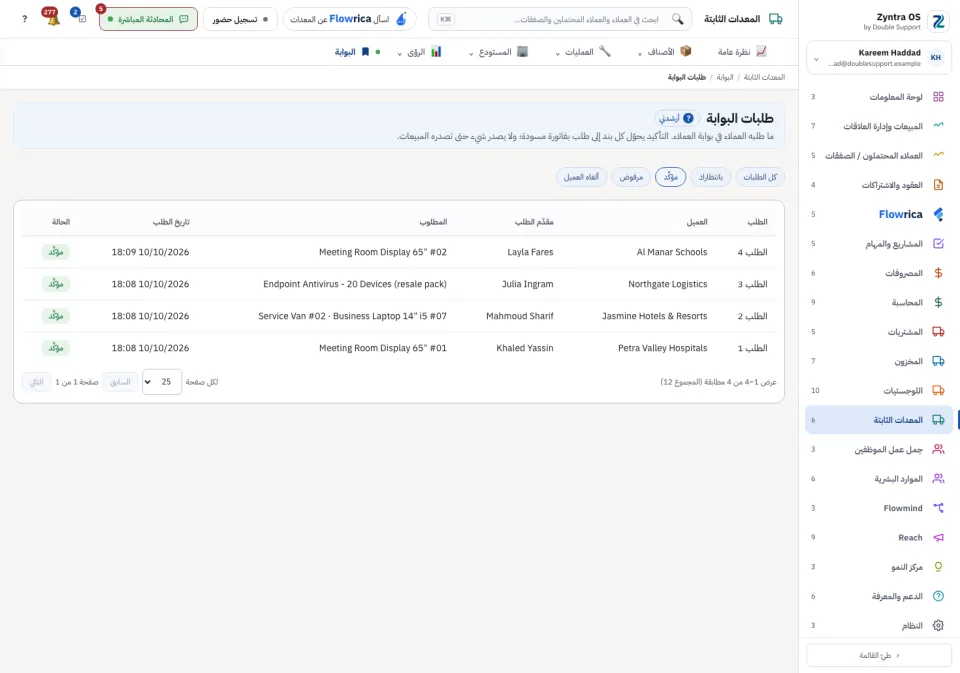Click the المحاسبة green dollar icon
Image resolution: width=960 pixels, height=673 pixels.
(x=938, y=303)
